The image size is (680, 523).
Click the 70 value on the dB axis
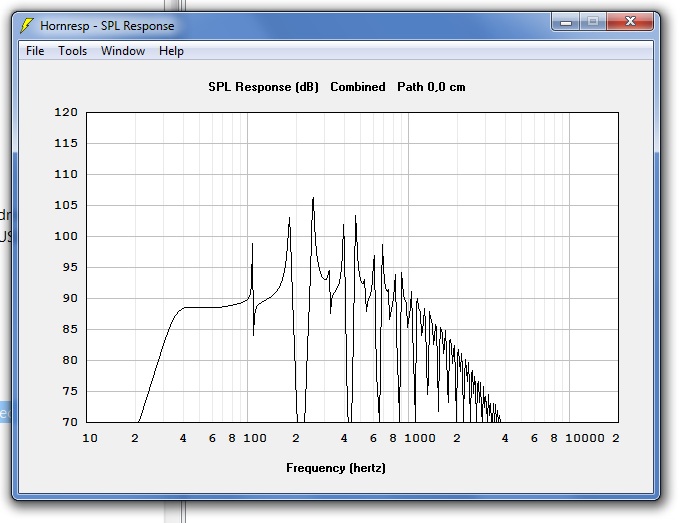pos(70,422)
